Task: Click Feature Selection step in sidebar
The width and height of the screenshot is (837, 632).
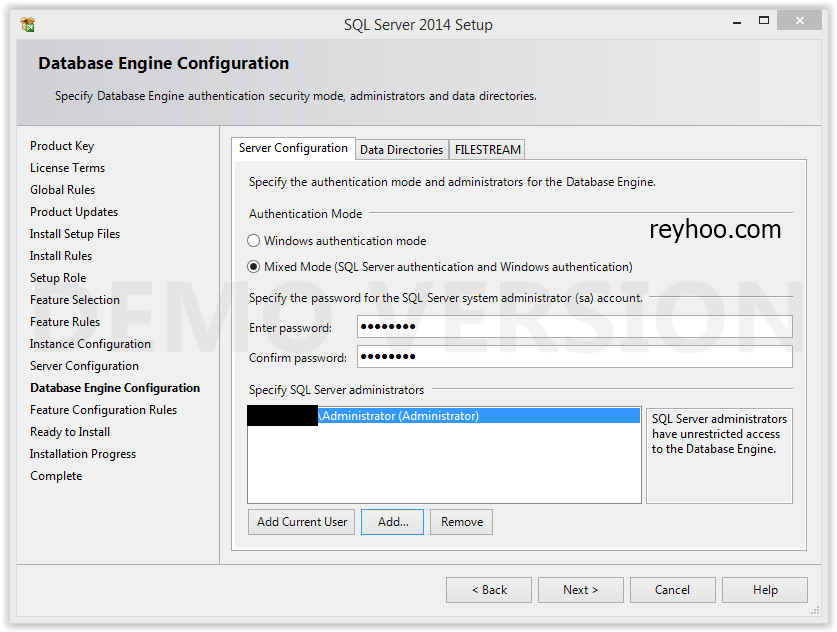Action: [x=75, y=299]
